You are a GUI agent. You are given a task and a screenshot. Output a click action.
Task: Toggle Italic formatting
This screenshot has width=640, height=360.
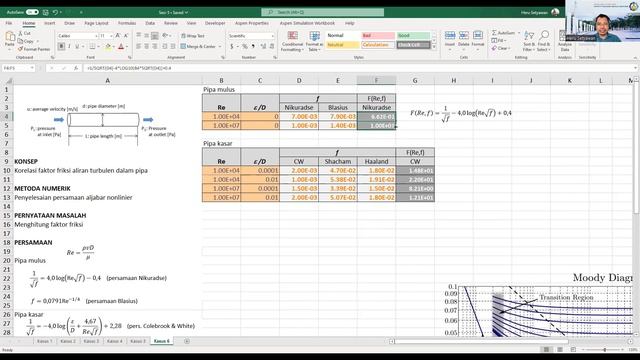click(x=69, y=47)
